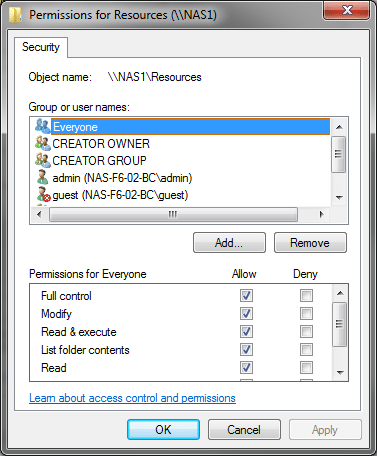This screenshot has height=456, width=377.
Task: Select guest (NAS-F6-02-BC\guest) user
Action: pos(120,195)
